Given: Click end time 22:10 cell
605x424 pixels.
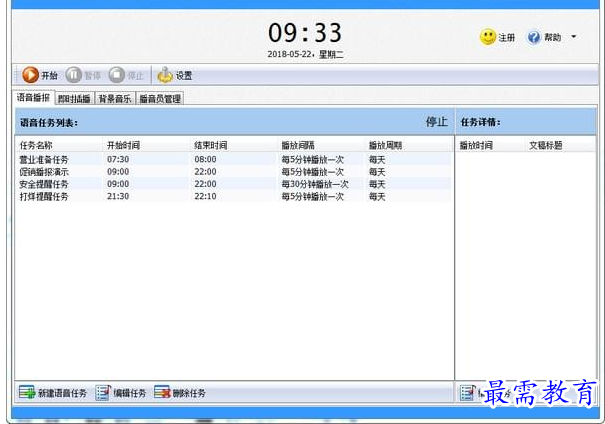Looking at the screenshot, I should 205,196.
